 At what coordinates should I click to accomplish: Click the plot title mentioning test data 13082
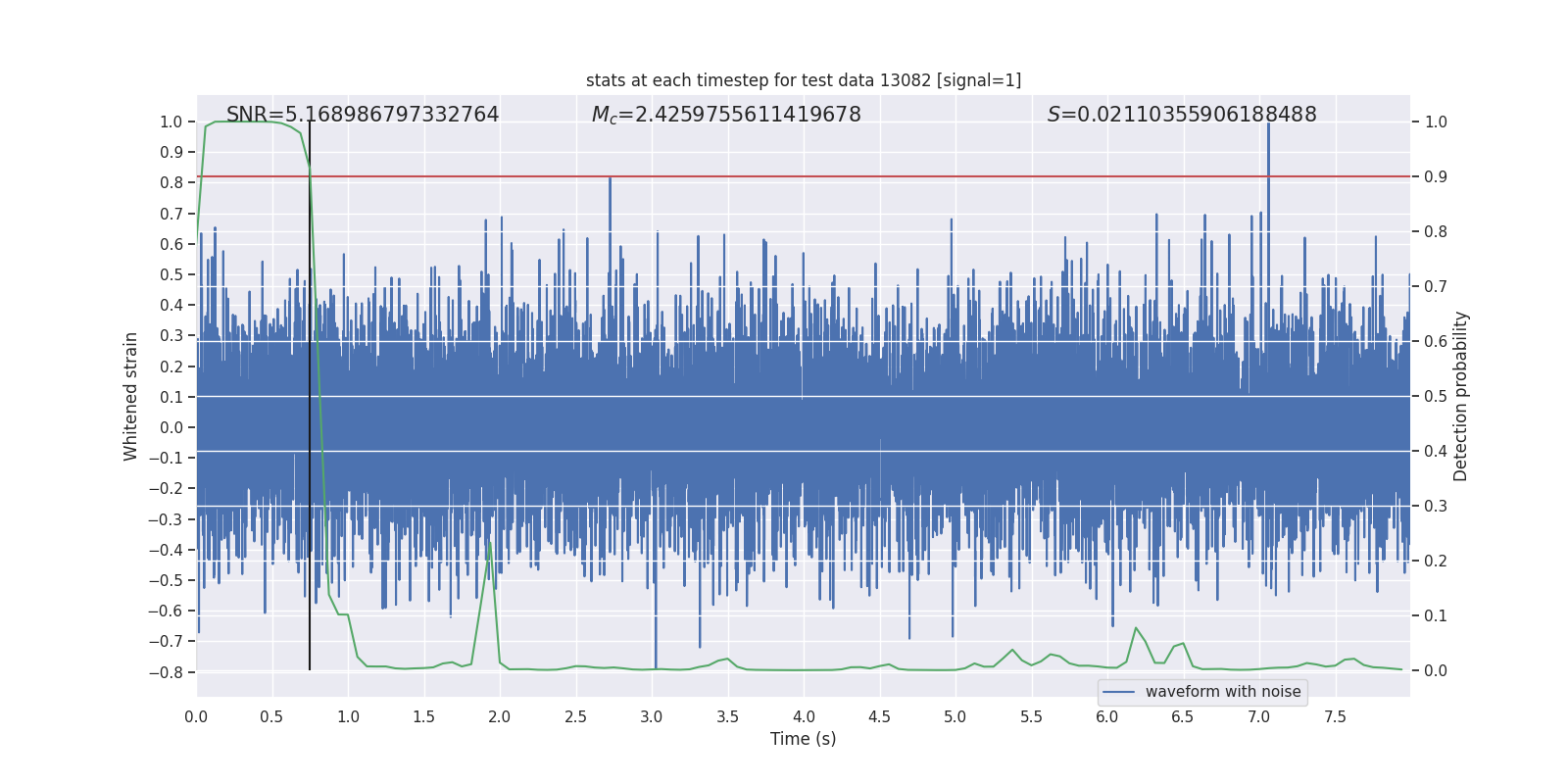click(803, 80)
